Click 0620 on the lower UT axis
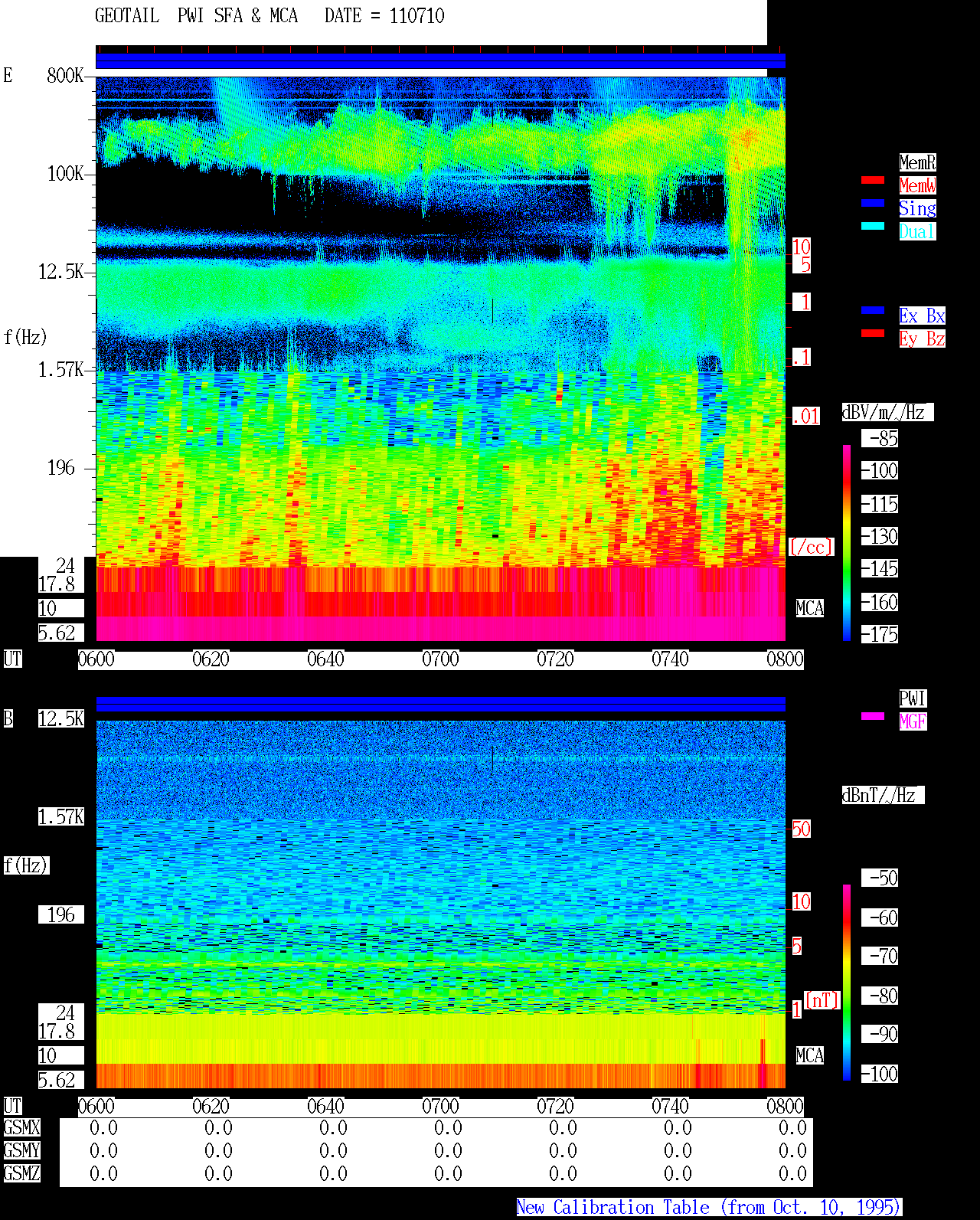980x1220 pixels. point(211,1106)
